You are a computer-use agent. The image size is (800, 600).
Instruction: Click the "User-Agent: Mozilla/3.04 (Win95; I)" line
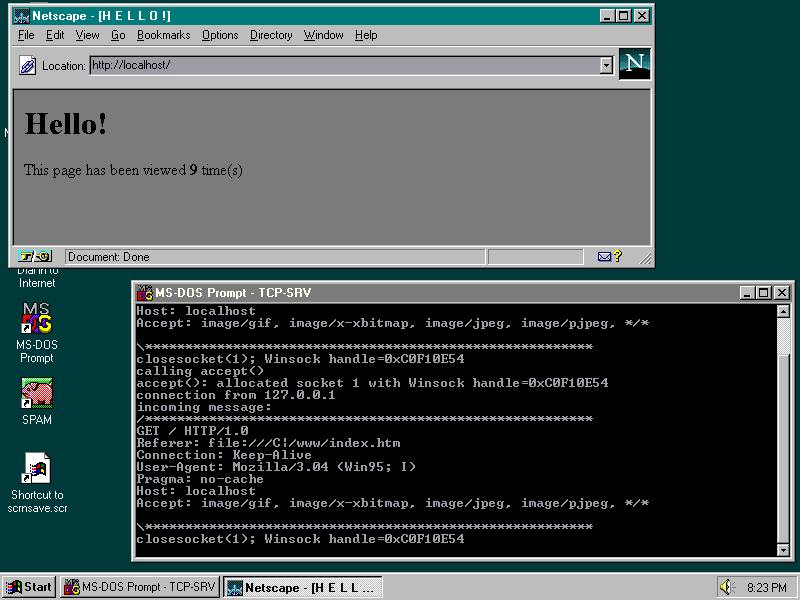[276, 467]
